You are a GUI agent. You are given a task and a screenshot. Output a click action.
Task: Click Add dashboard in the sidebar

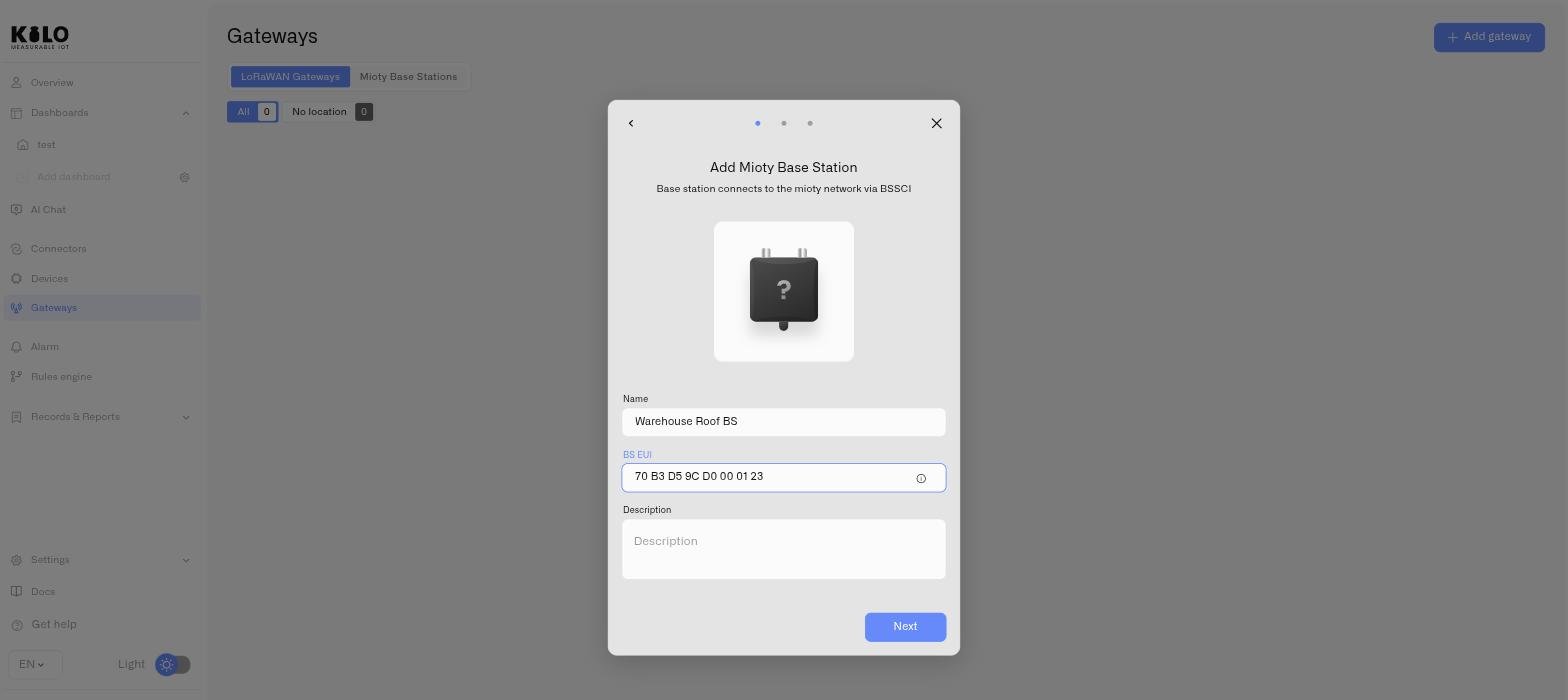point(73,177)
